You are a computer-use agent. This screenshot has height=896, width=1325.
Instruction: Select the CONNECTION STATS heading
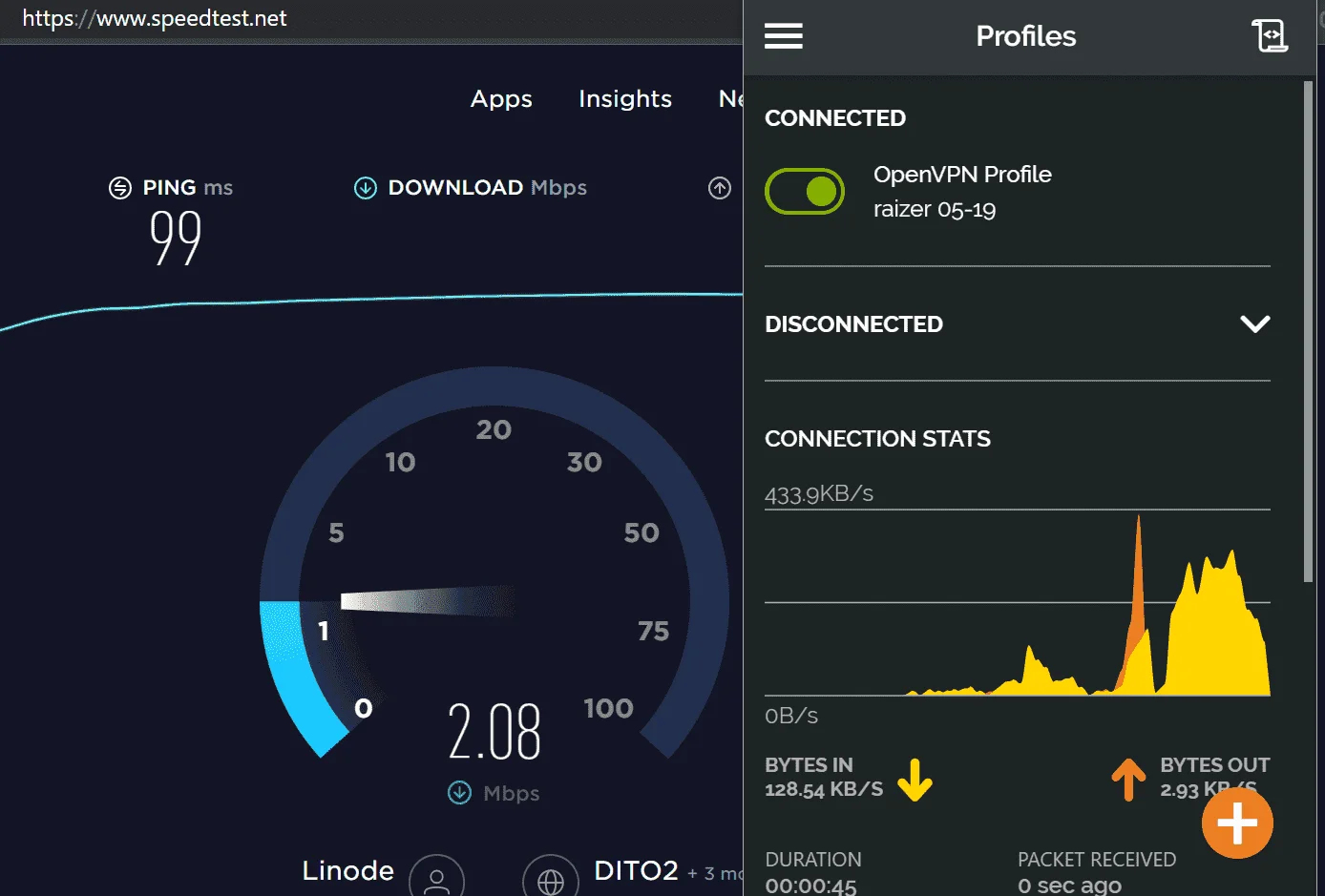[877, 439]
